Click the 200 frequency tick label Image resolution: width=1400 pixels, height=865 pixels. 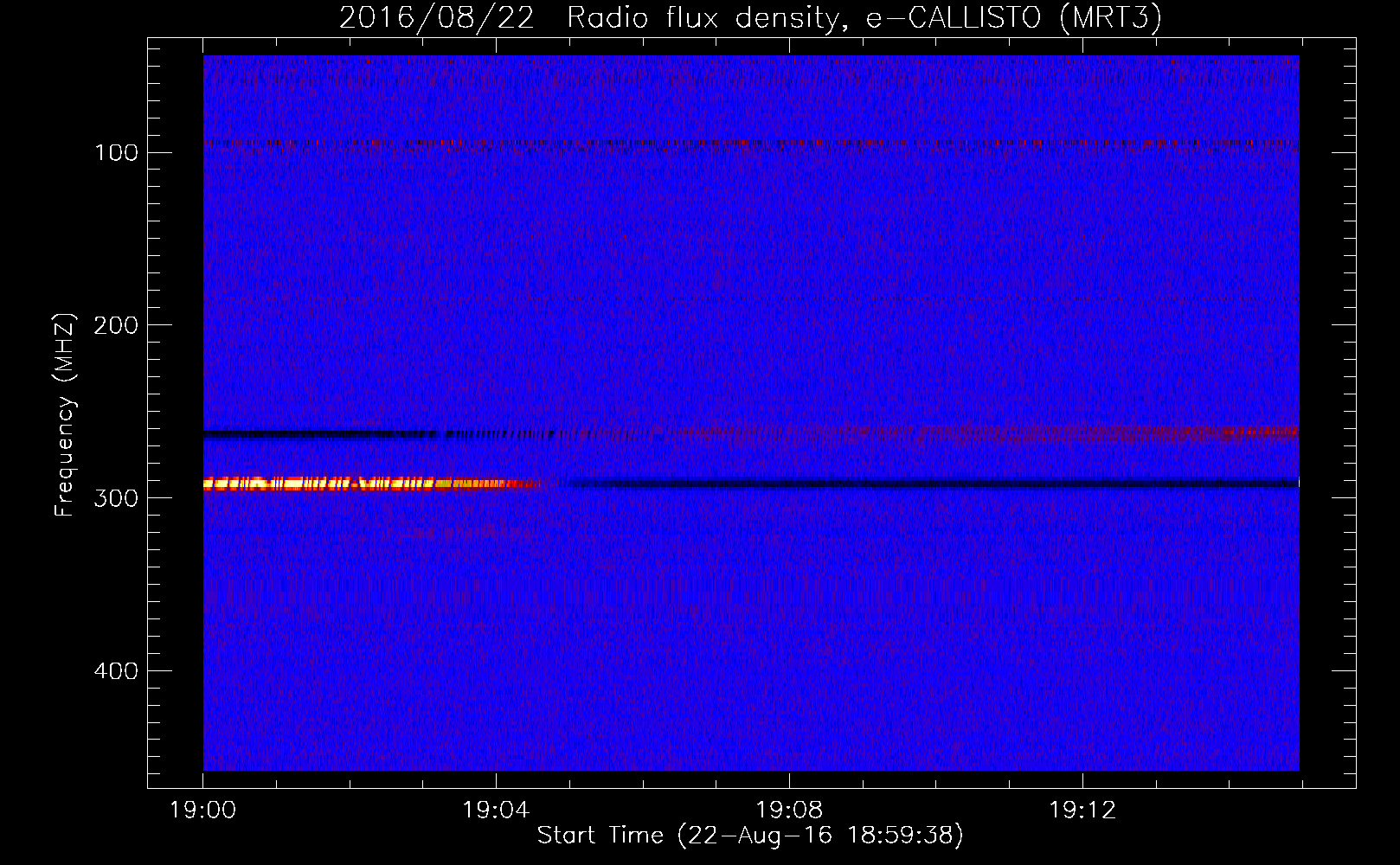click(x=117, y=325)
